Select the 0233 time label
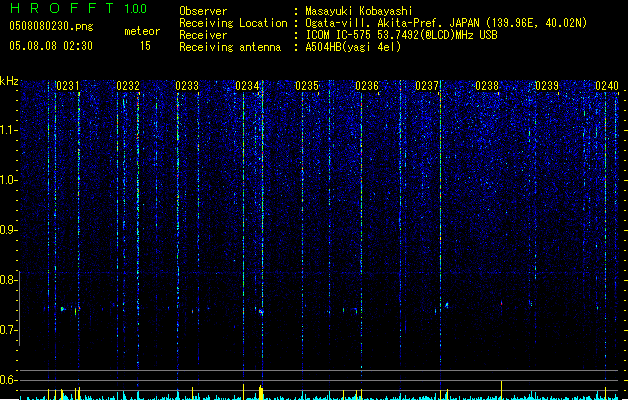 click(187, 86)
